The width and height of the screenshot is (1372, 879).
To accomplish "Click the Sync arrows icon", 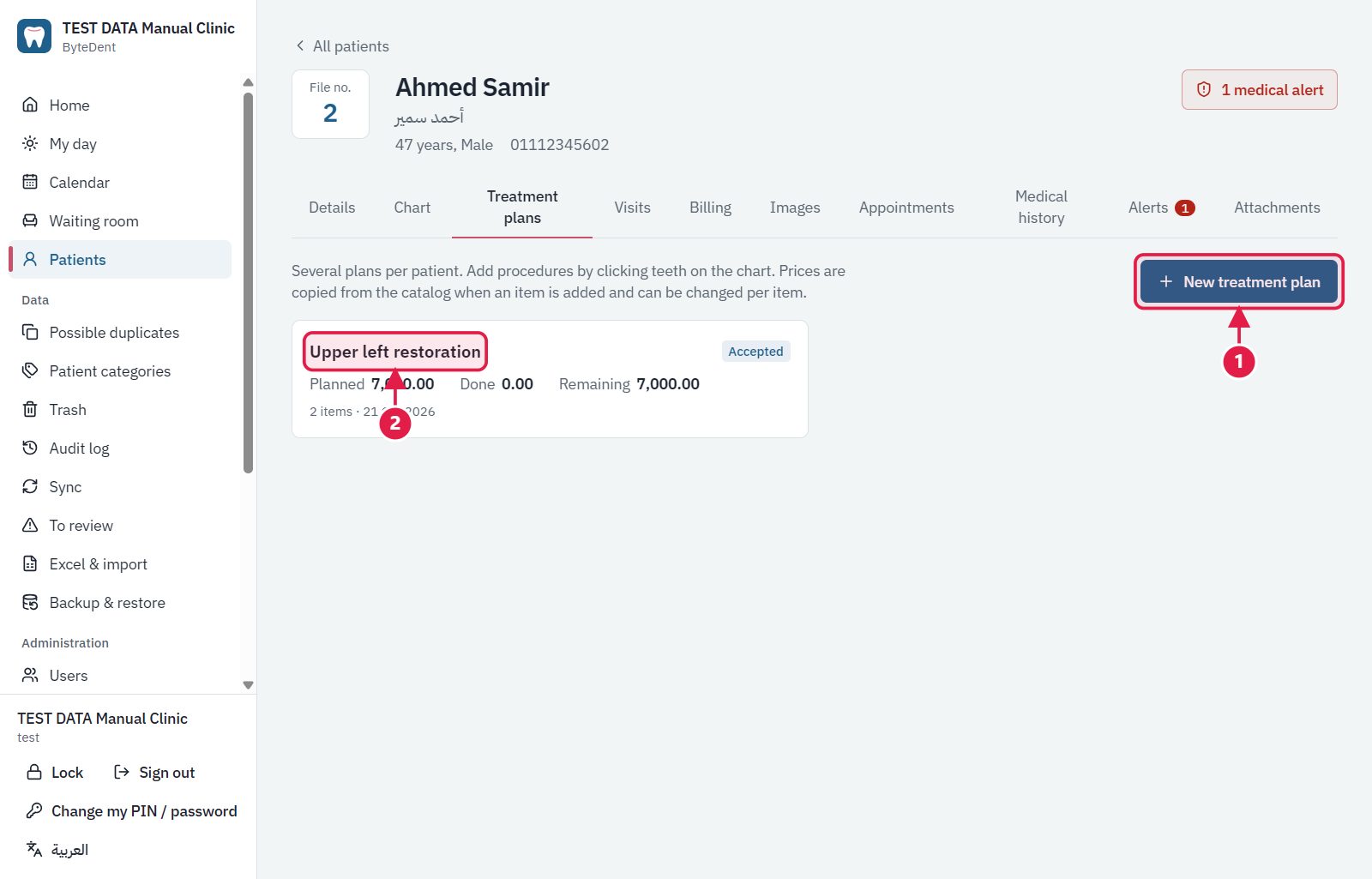I will (x=30, y=486).
